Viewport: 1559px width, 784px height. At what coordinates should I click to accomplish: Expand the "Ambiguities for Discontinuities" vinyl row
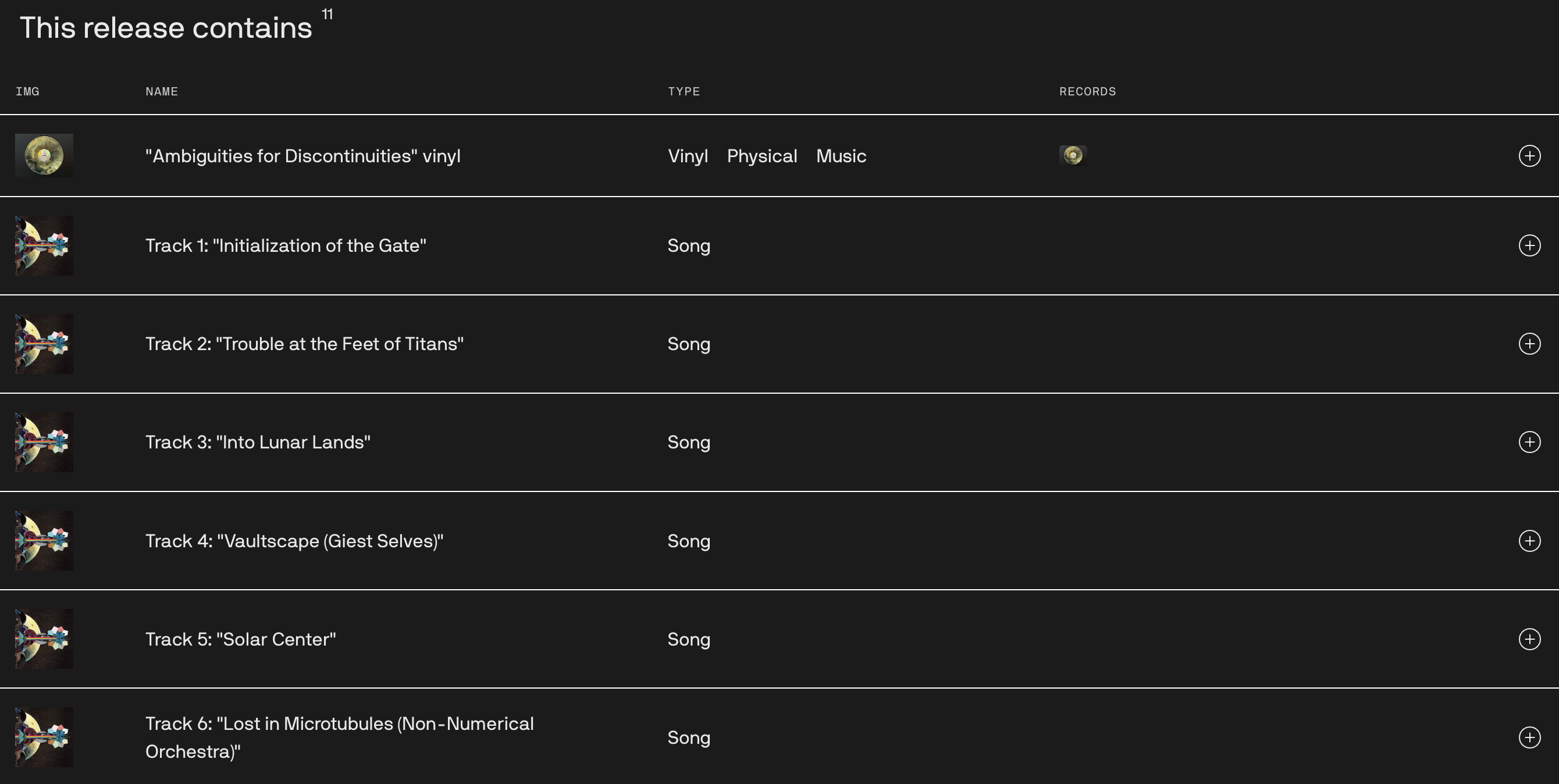click(1529, 155)
